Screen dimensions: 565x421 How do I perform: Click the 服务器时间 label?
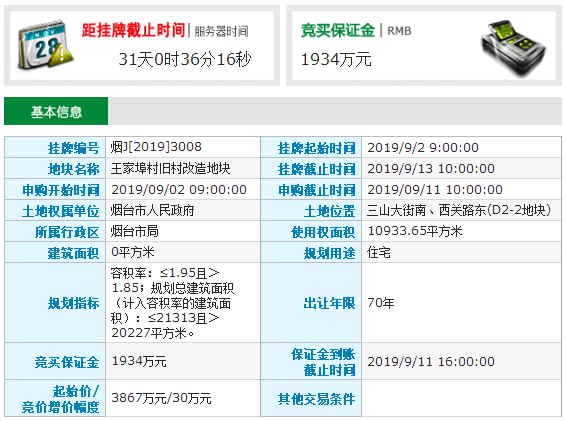pos(221,31)
